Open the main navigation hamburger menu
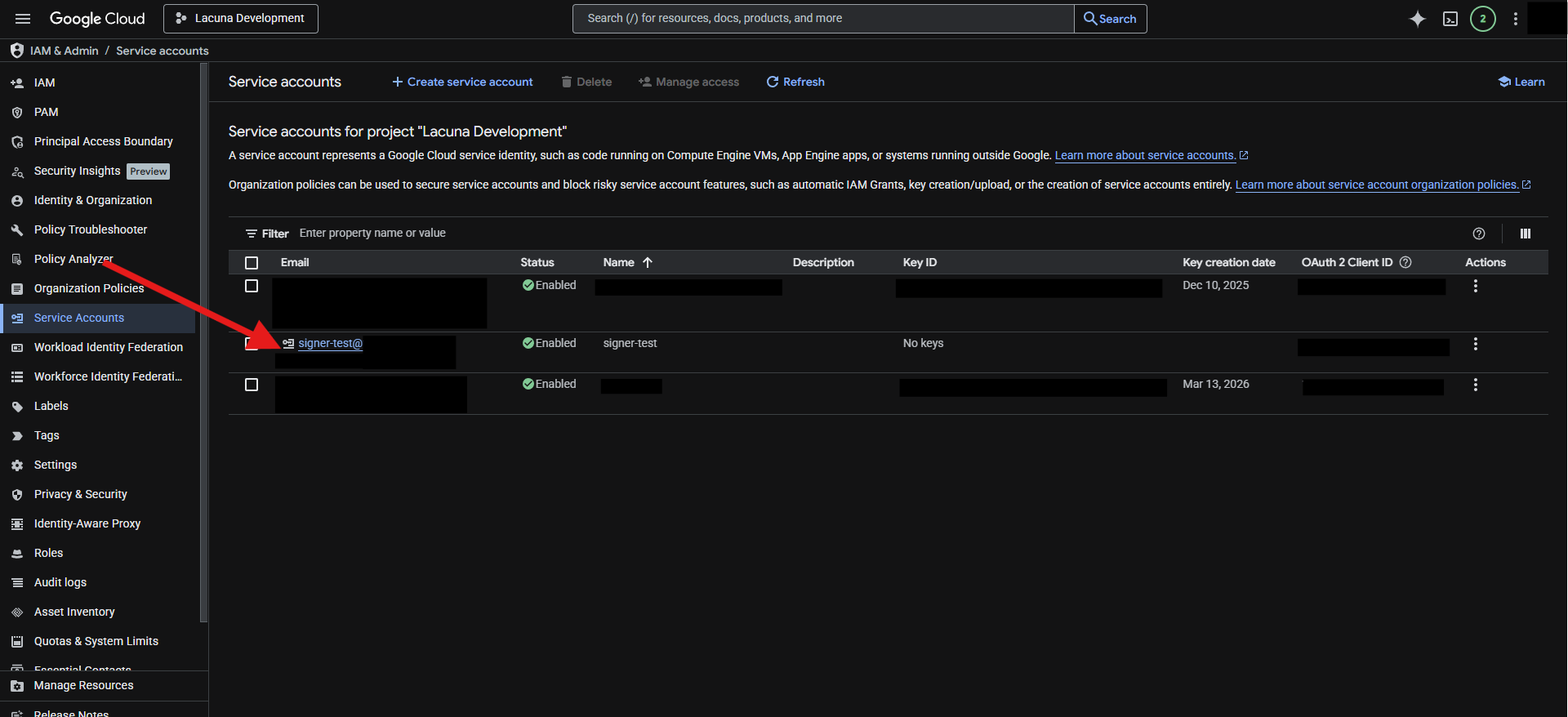The width and height of the screenshot is (1568, 717). (23, 19)
